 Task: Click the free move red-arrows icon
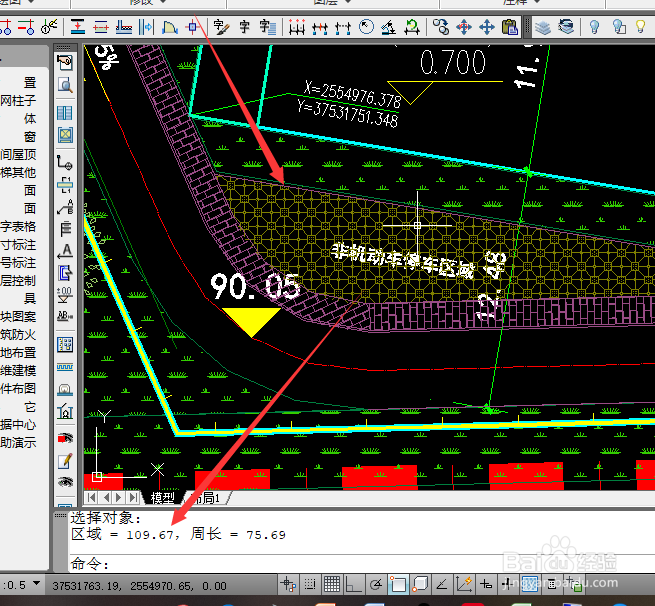point(464,28)
